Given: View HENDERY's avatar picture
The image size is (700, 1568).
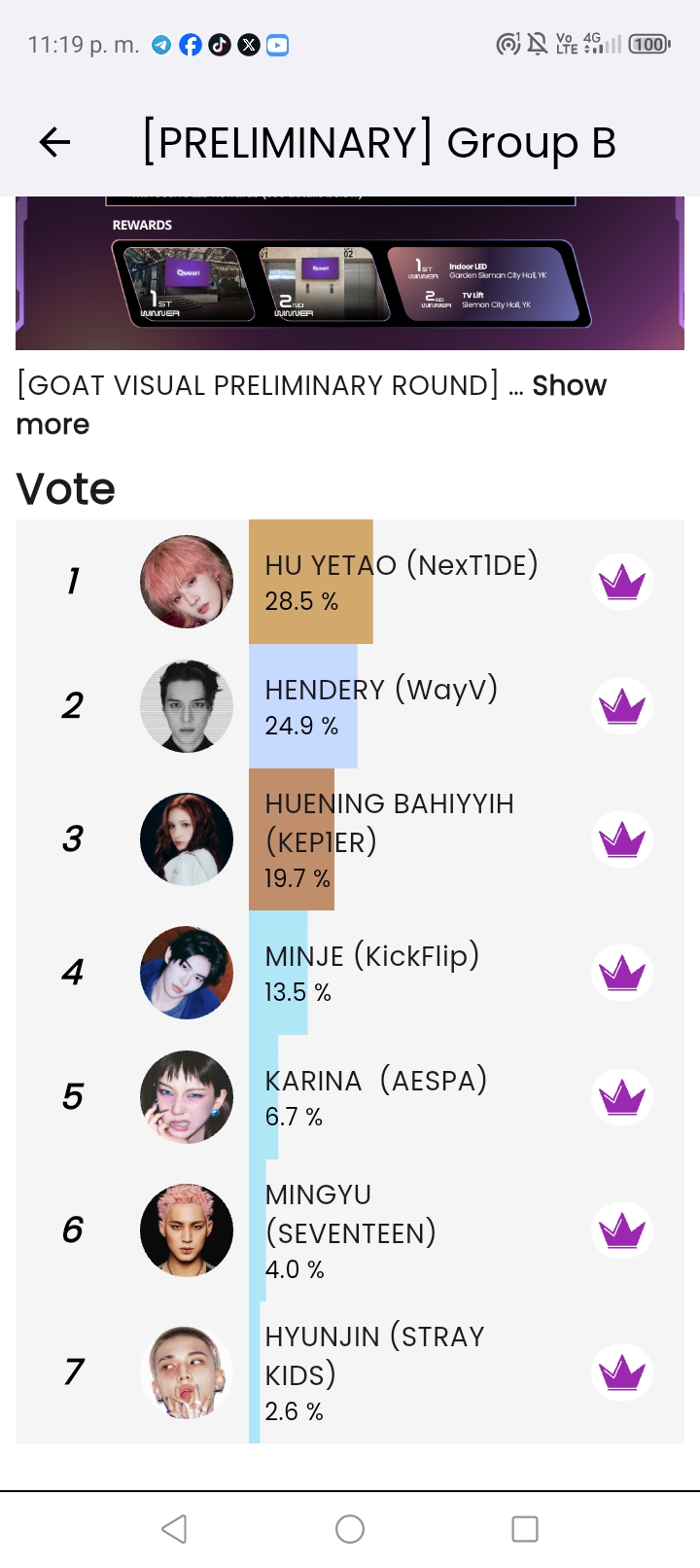Looking at the screenshot, I should [187, 706].
